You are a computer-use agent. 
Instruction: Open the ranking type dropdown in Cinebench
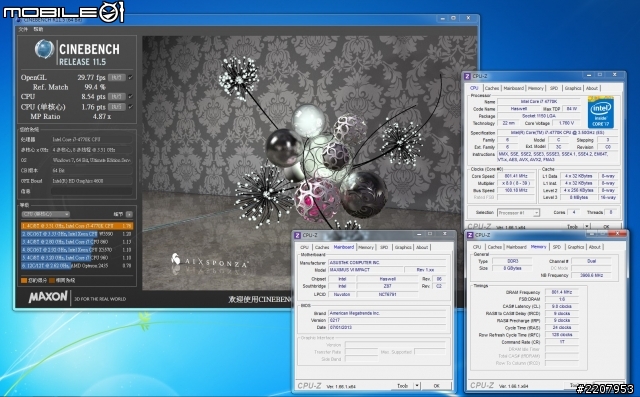pos(46,214)
